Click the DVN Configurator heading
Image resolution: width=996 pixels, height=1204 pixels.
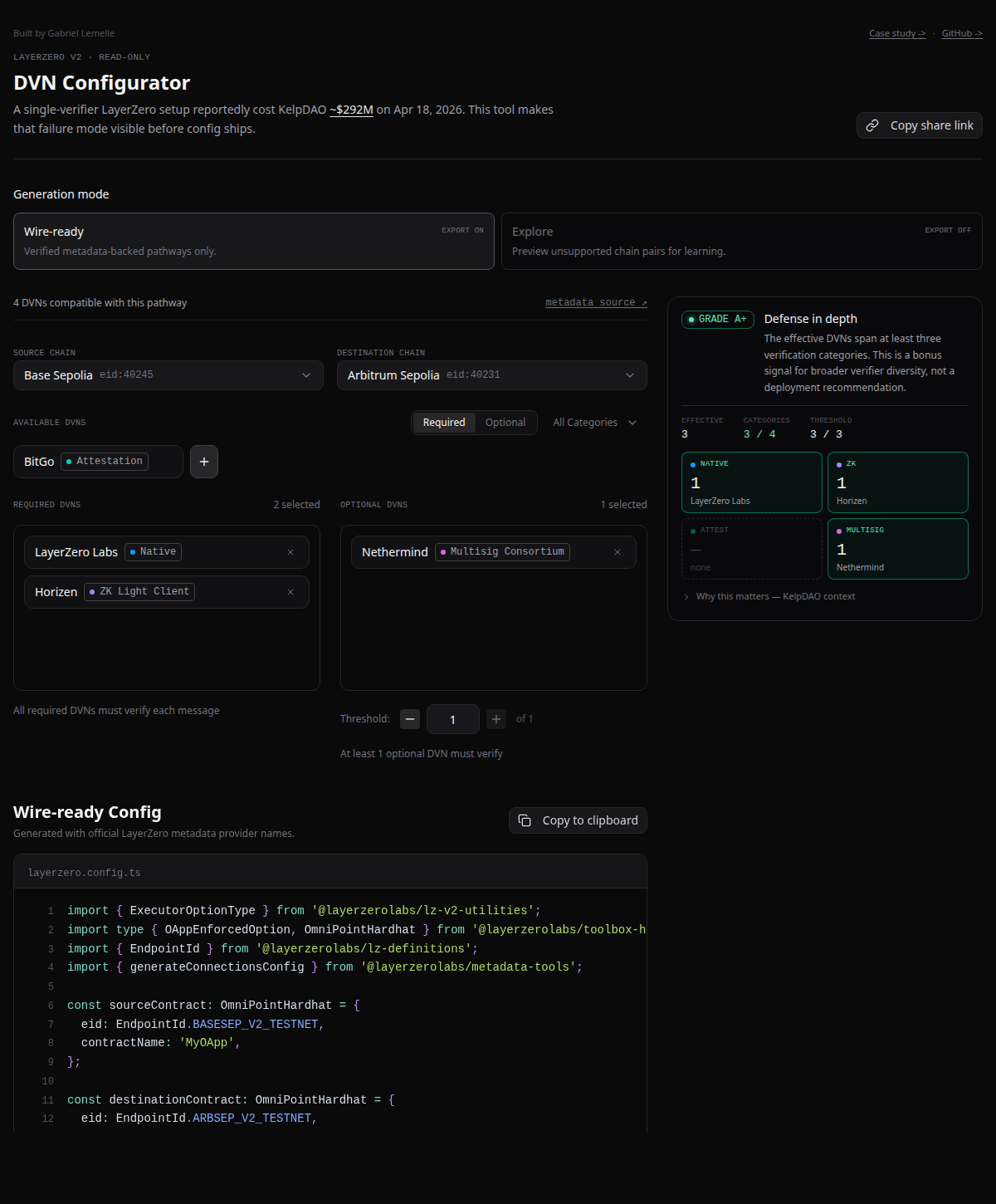102,83
